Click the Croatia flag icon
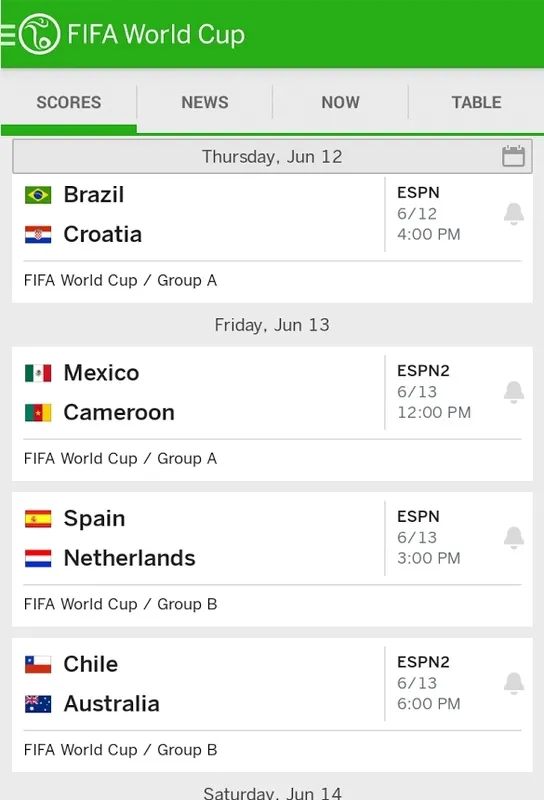Image resolution: width=544 pixels, height=800 pixels. (x=38, y=235)
